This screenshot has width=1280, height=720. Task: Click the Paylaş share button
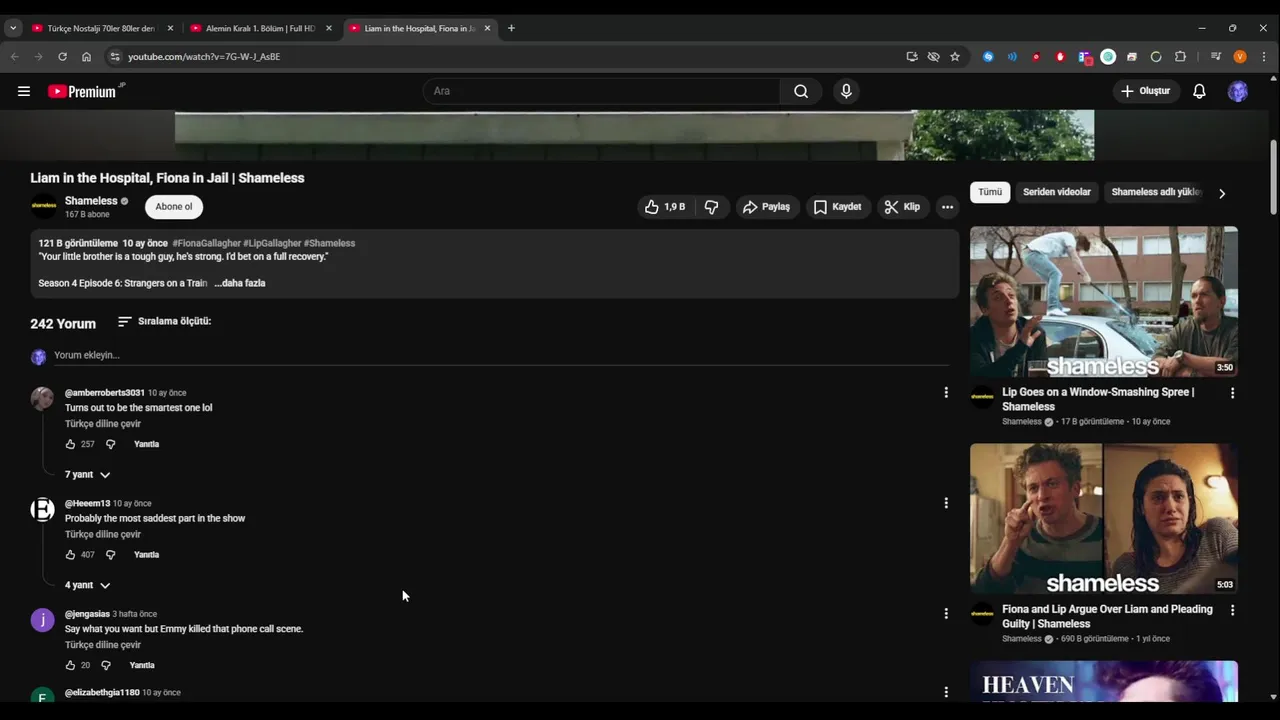[x=766, y=207]
